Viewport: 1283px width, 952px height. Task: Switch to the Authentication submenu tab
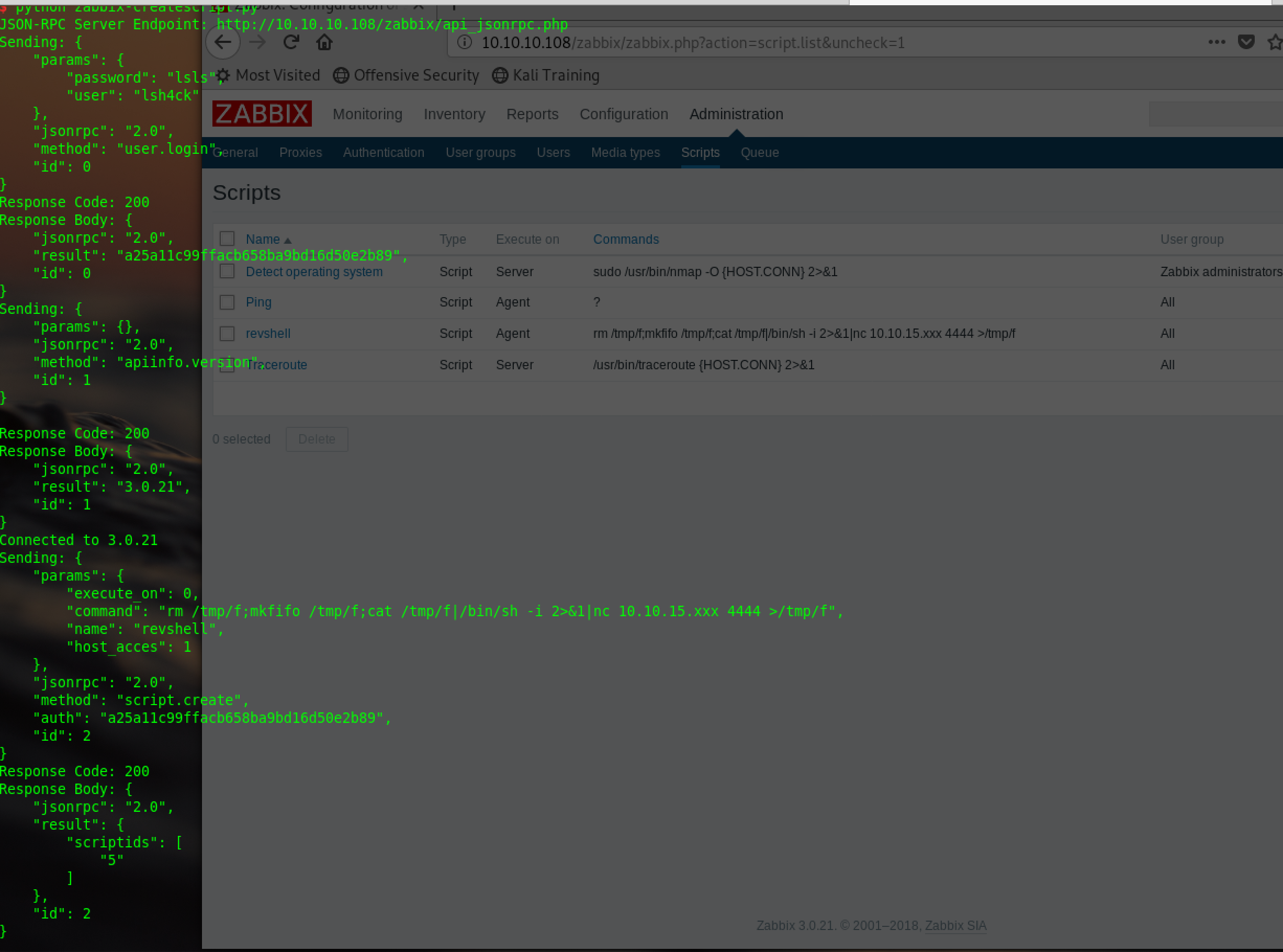pos(384,153)
